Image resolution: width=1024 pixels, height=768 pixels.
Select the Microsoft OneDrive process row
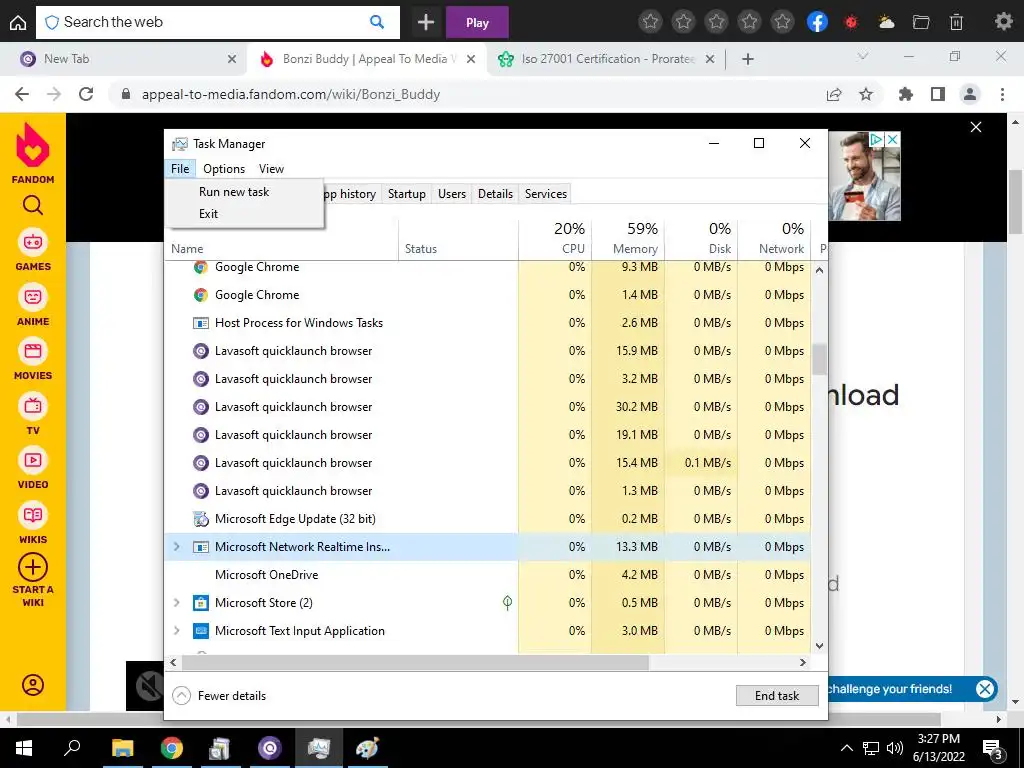(487, 575)
